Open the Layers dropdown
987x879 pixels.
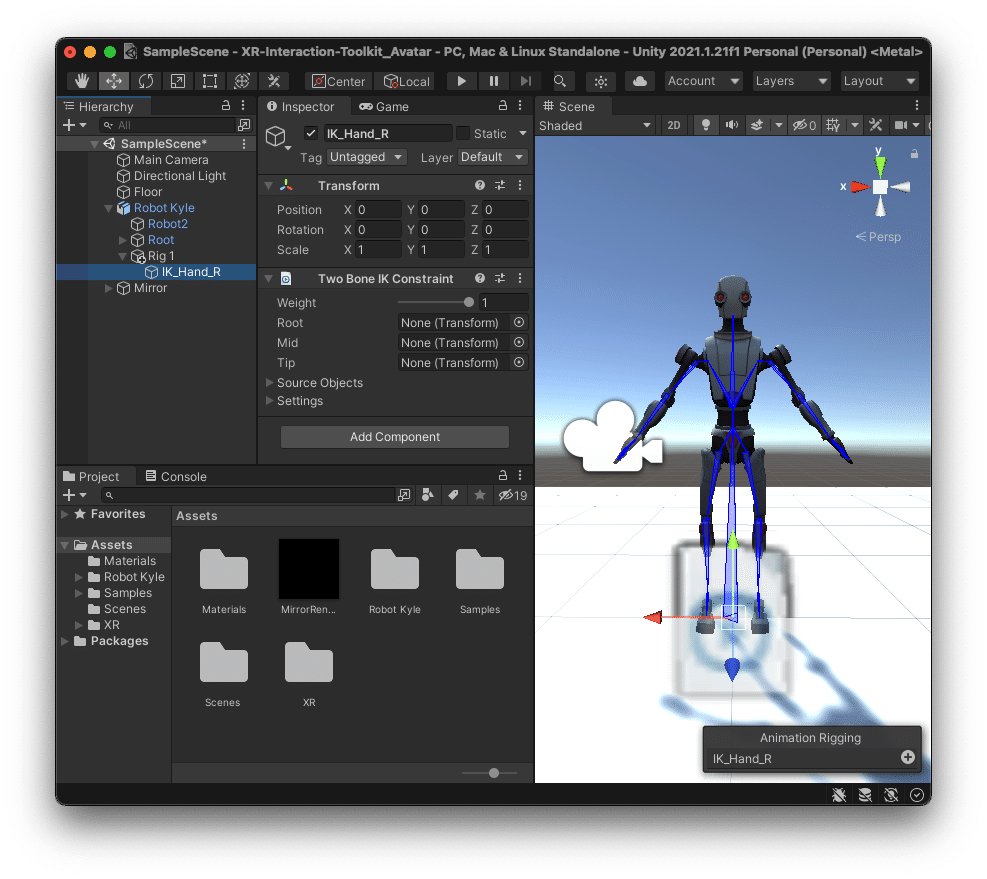pos(791,81)
